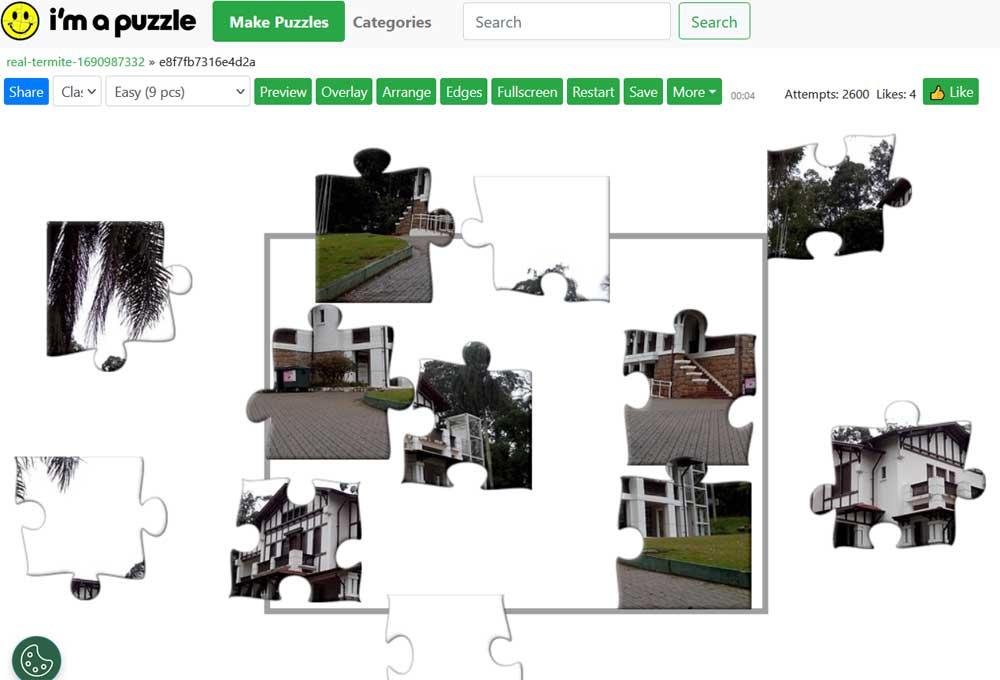Toggle Fullscreen mode
Screen dimensions: 1000x680
coord(527,92)
